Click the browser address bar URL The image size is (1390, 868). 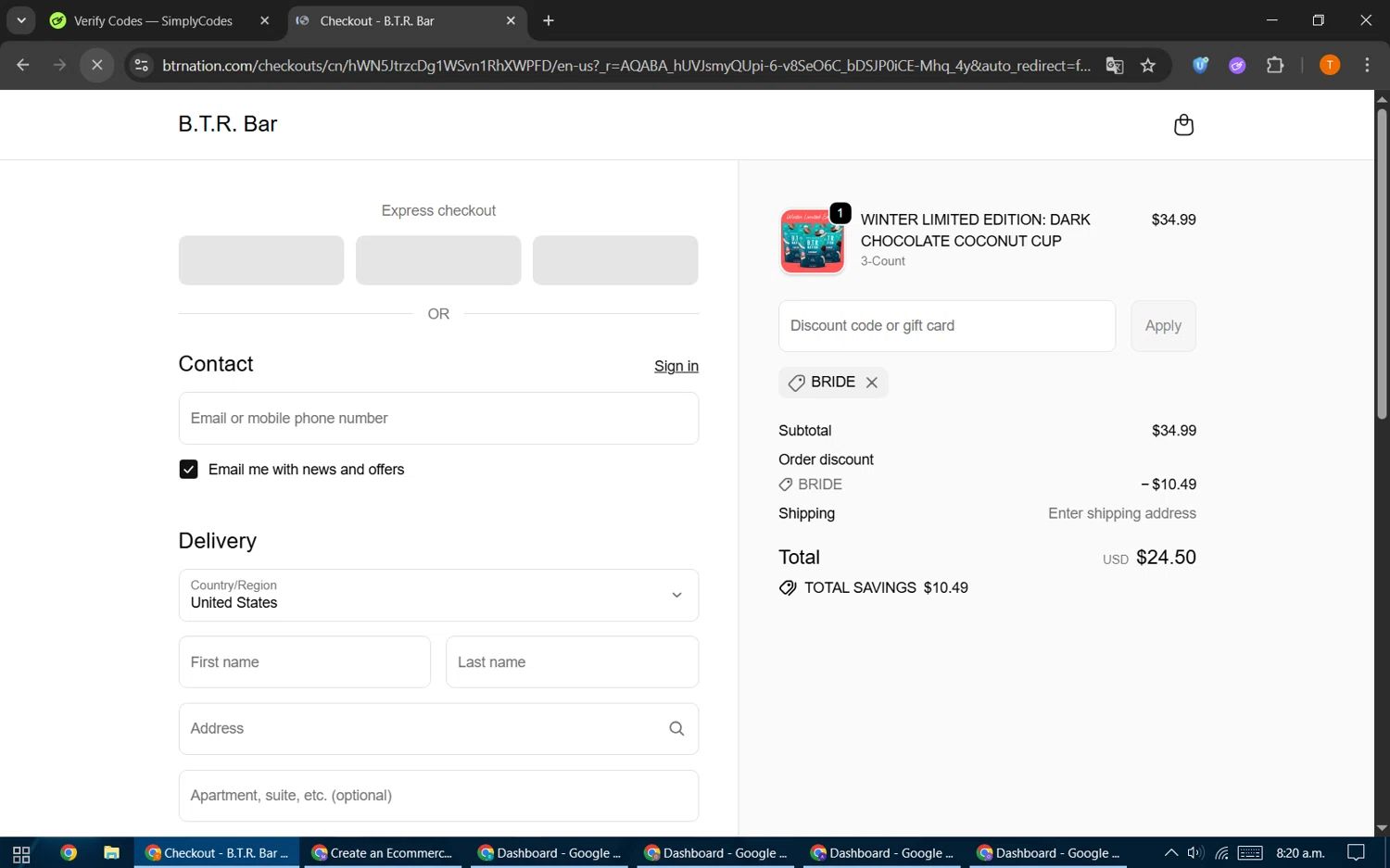[626, 66]
